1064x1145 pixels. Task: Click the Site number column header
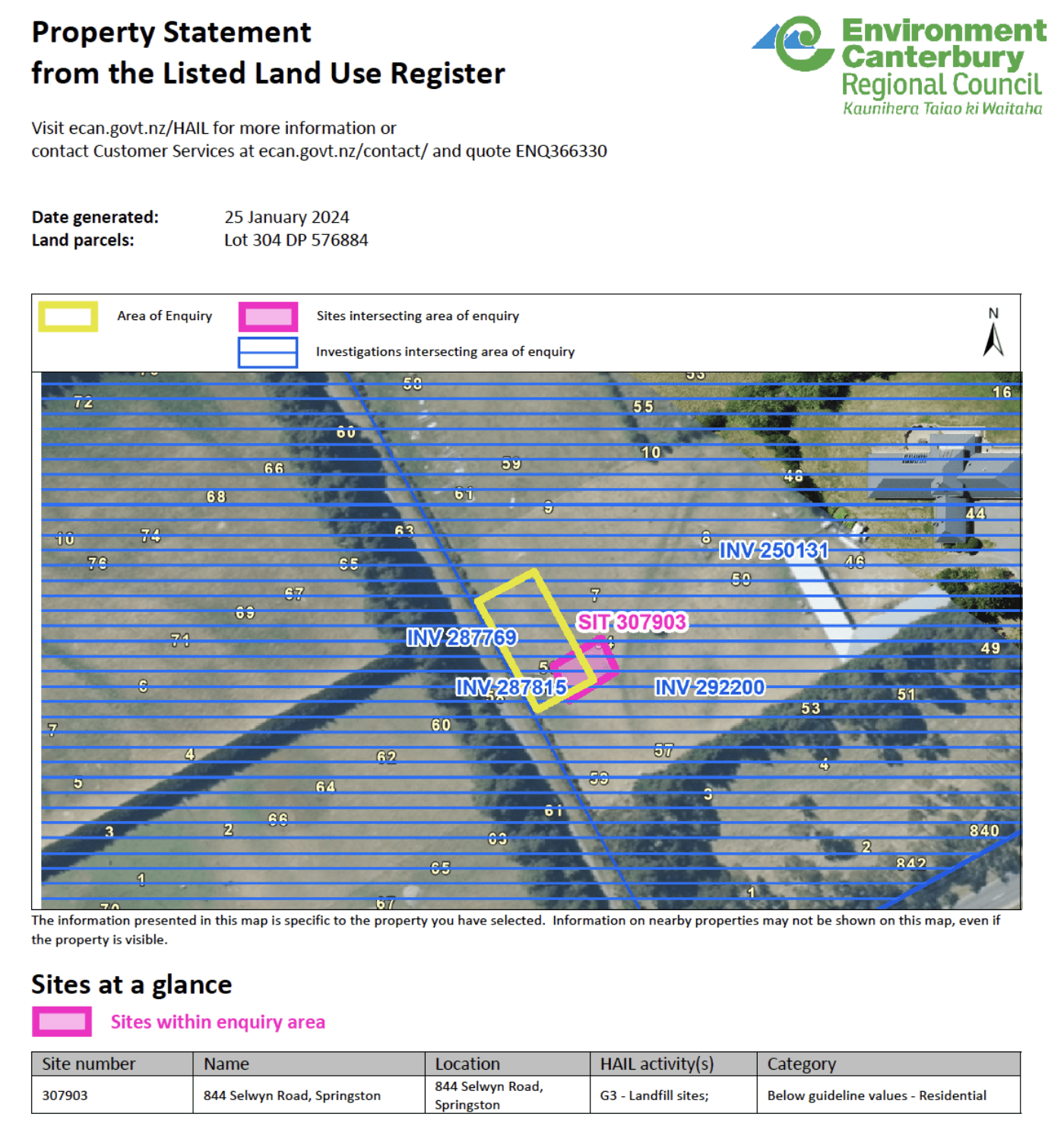click(x=89, y=1064)
